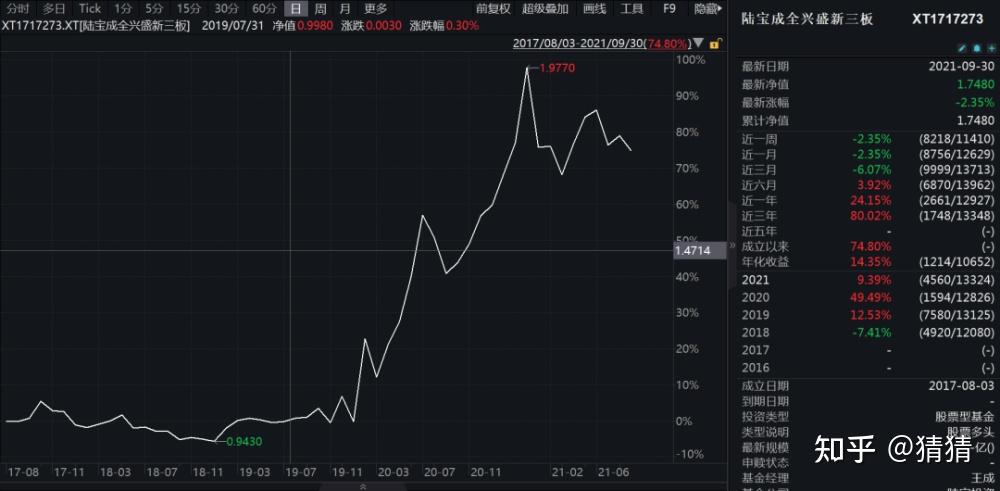The width and height of the screenshot is (1000, 491).
Task: Click the yellow lock icon above the chart
Action: [x=716, y=44]
